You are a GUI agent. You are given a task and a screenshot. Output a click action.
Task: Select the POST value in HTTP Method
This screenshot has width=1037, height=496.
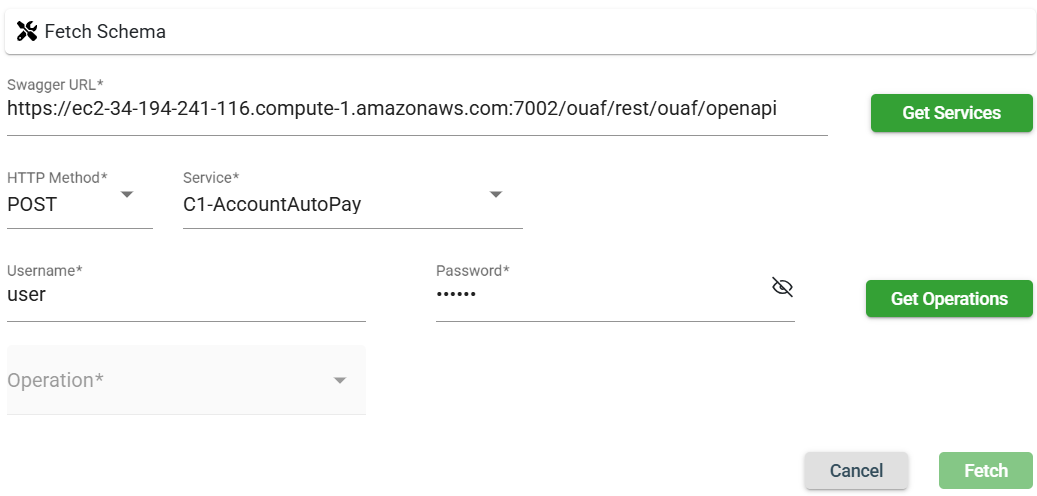33,205
